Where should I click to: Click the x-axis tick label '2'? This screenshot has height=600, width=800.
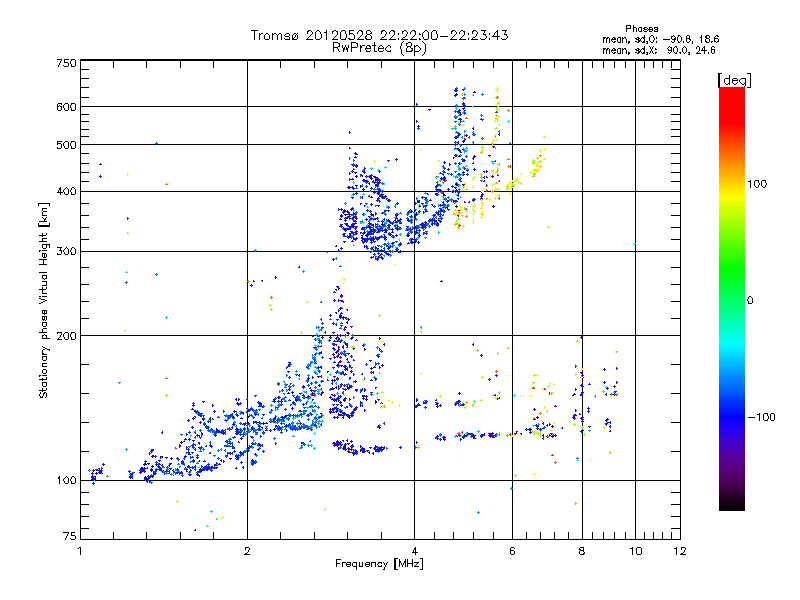(x=247, y=551)
